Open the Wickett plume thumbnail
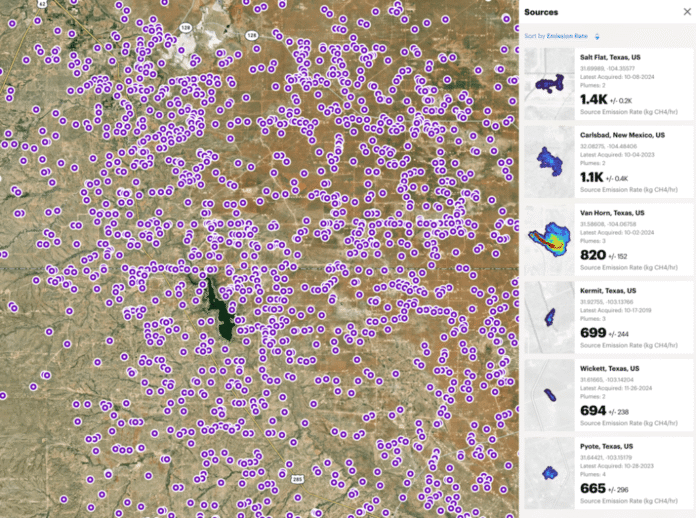Image resolution: width=696 pixels, height=518 pixels. pos(548,393)
